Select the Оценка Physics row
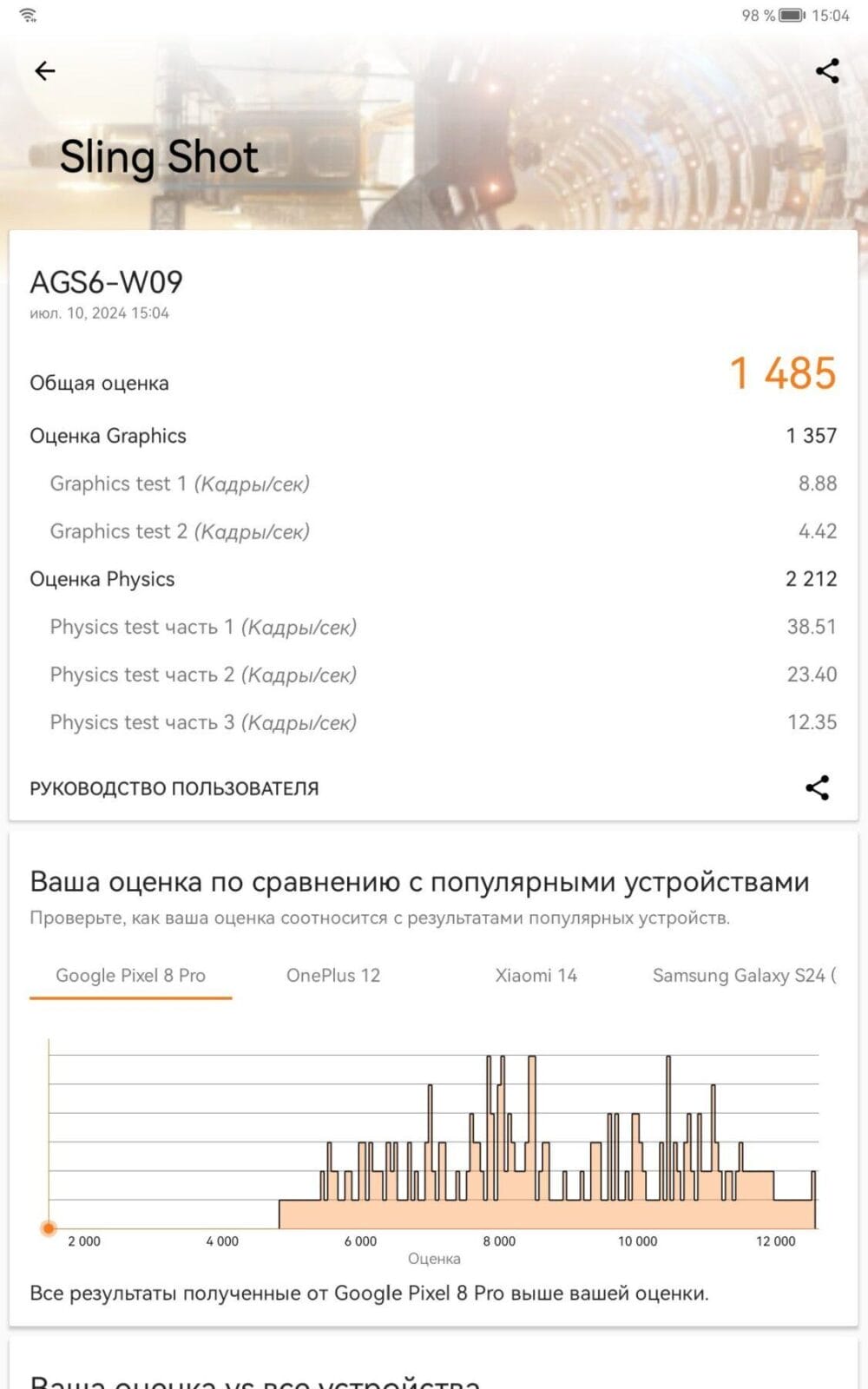This screenshot has height=1389, width=868. point(433,579)
